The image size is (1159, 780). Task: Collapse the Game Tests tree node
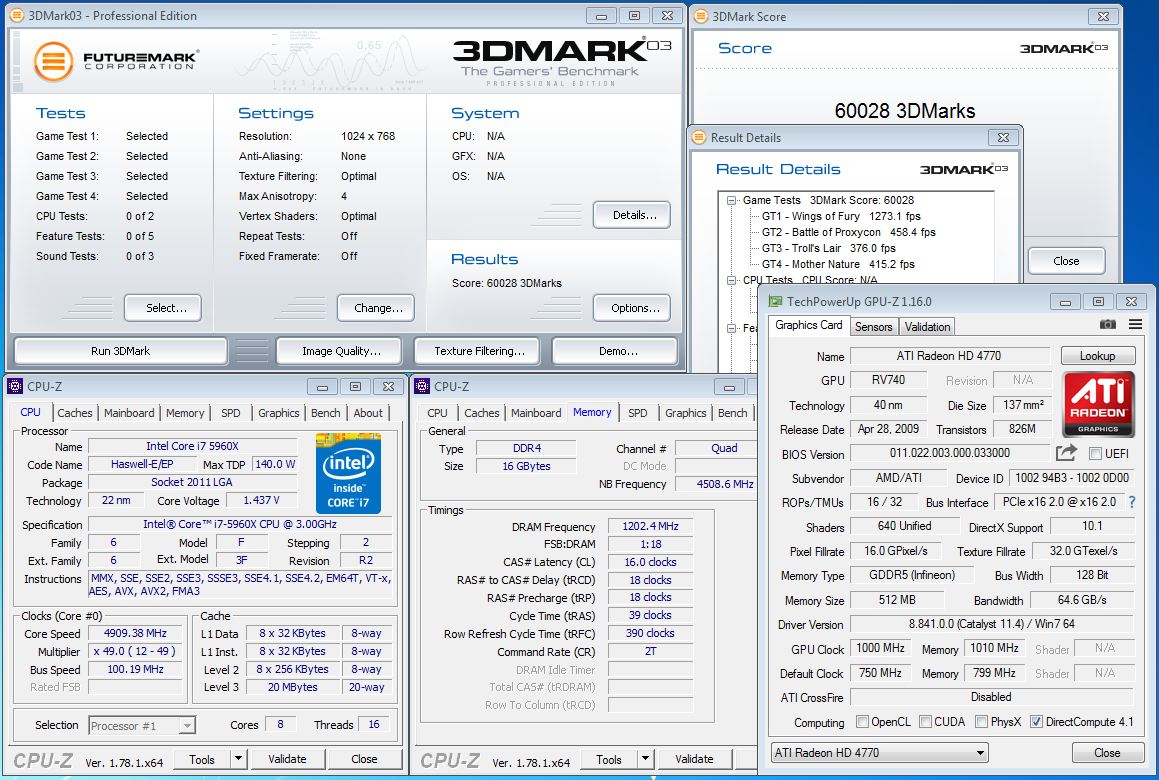(x=731, y=200)
